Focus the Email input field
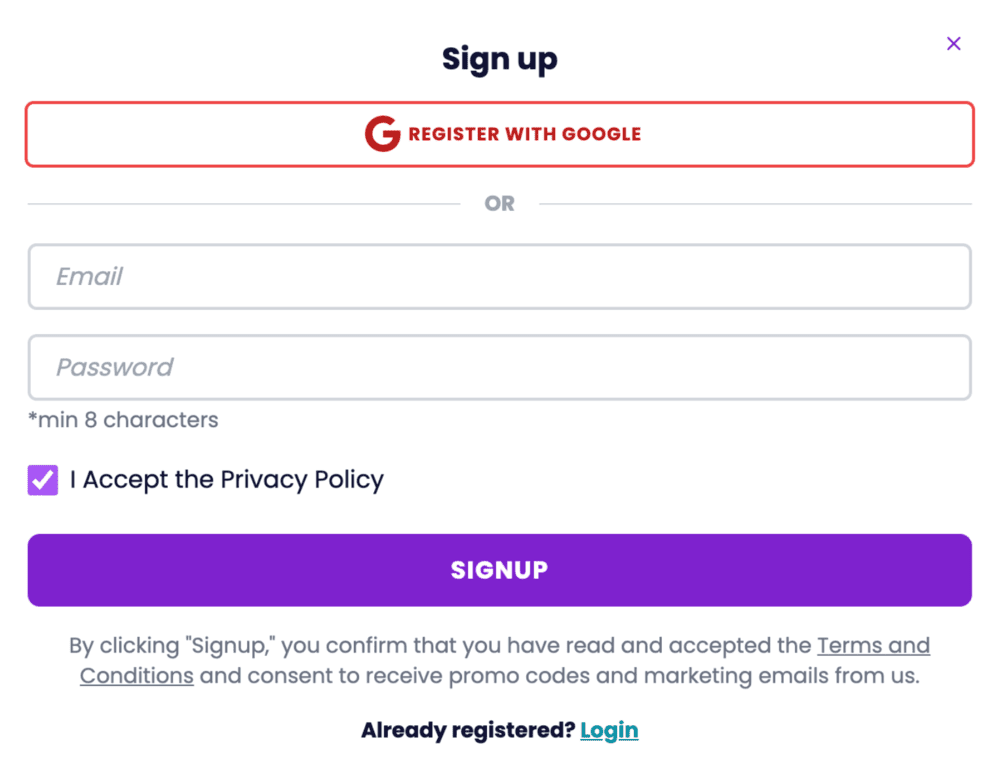Screen dimensions: 1000x781 [499, 277]
